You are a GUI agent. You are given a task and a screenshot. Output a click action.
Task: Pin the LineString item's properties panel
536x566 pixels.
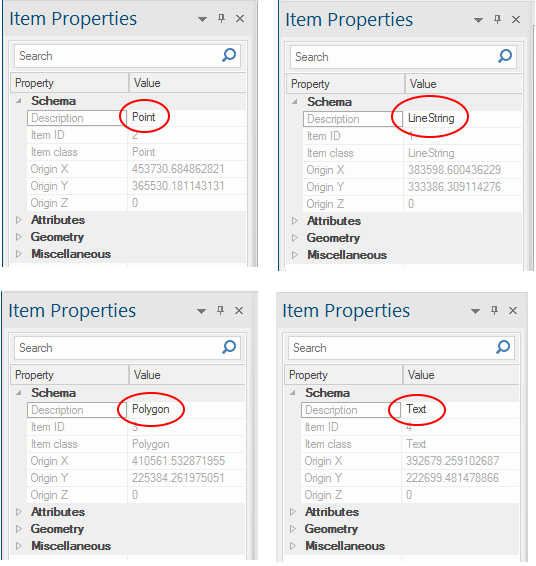(497, 19)
